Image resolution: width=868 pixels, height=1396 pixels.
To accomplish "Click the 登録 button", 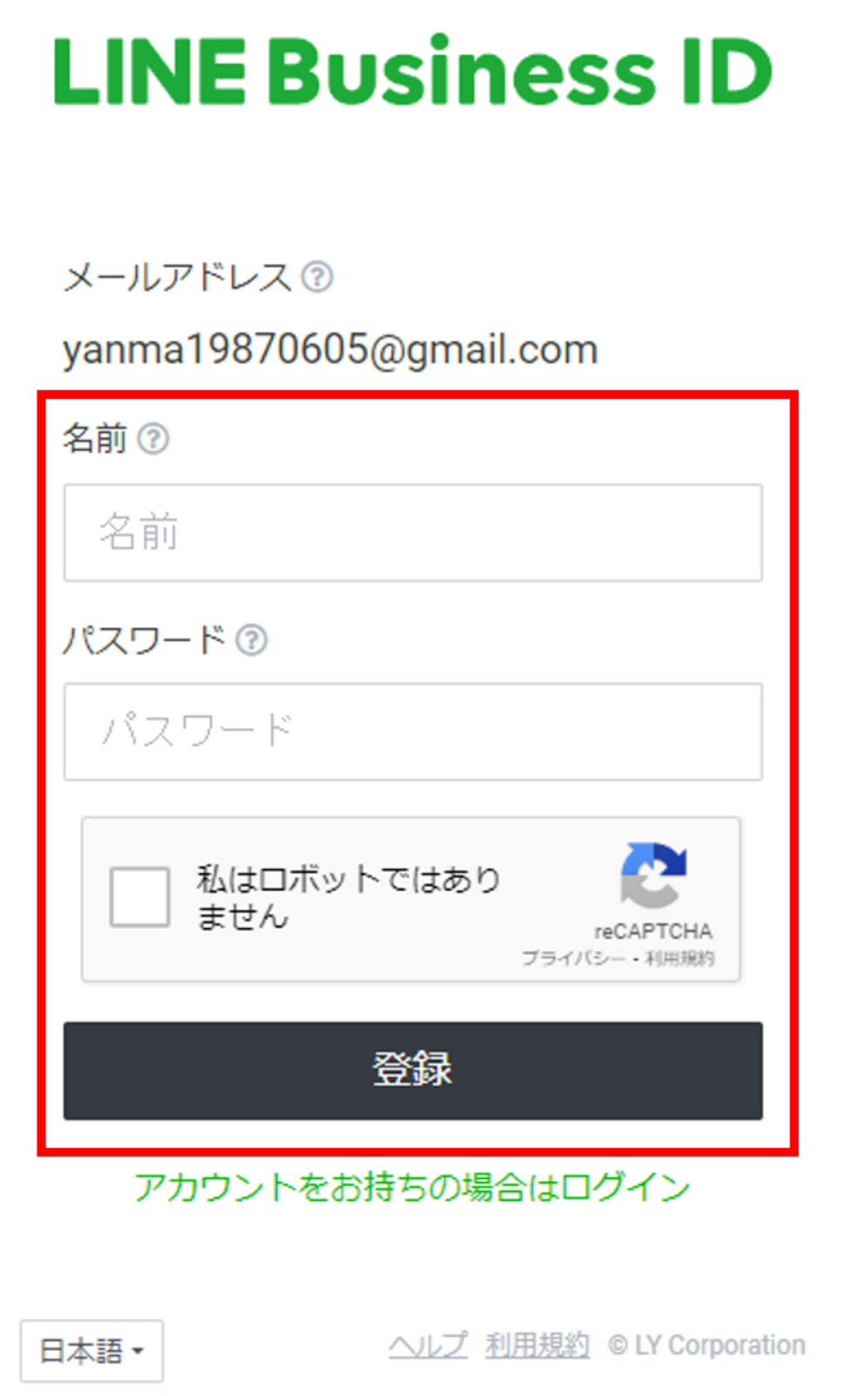I will click(413, 1071).
